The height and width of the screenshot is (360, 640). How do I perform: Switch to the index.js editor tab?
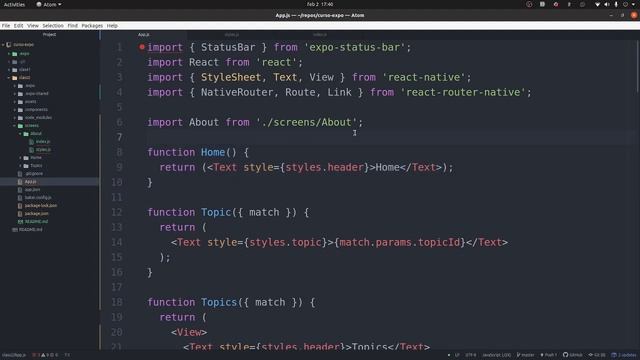click(x=320, y=35)
